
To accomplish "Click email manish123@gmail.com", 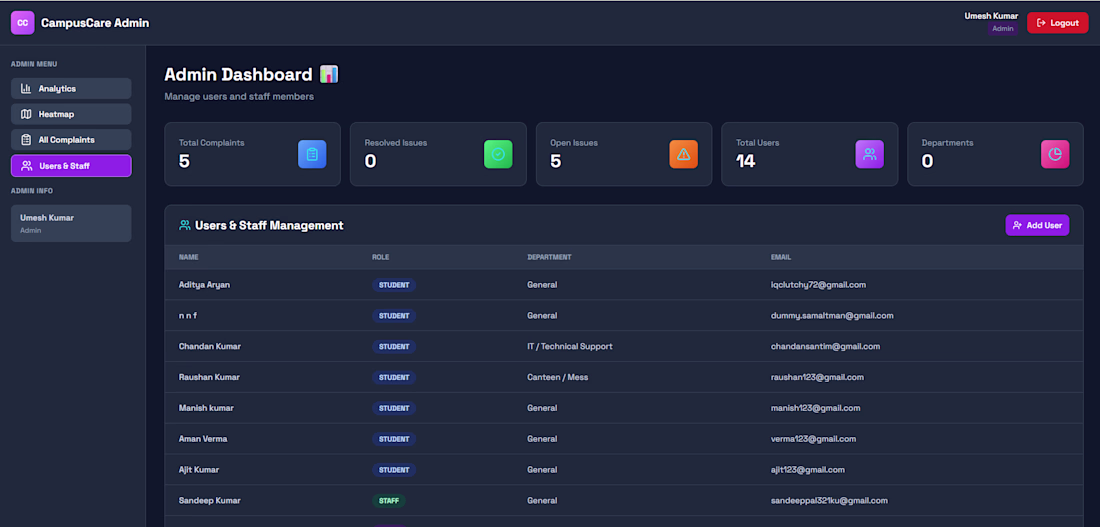I will pyautogui.click(x=815, y=408).
